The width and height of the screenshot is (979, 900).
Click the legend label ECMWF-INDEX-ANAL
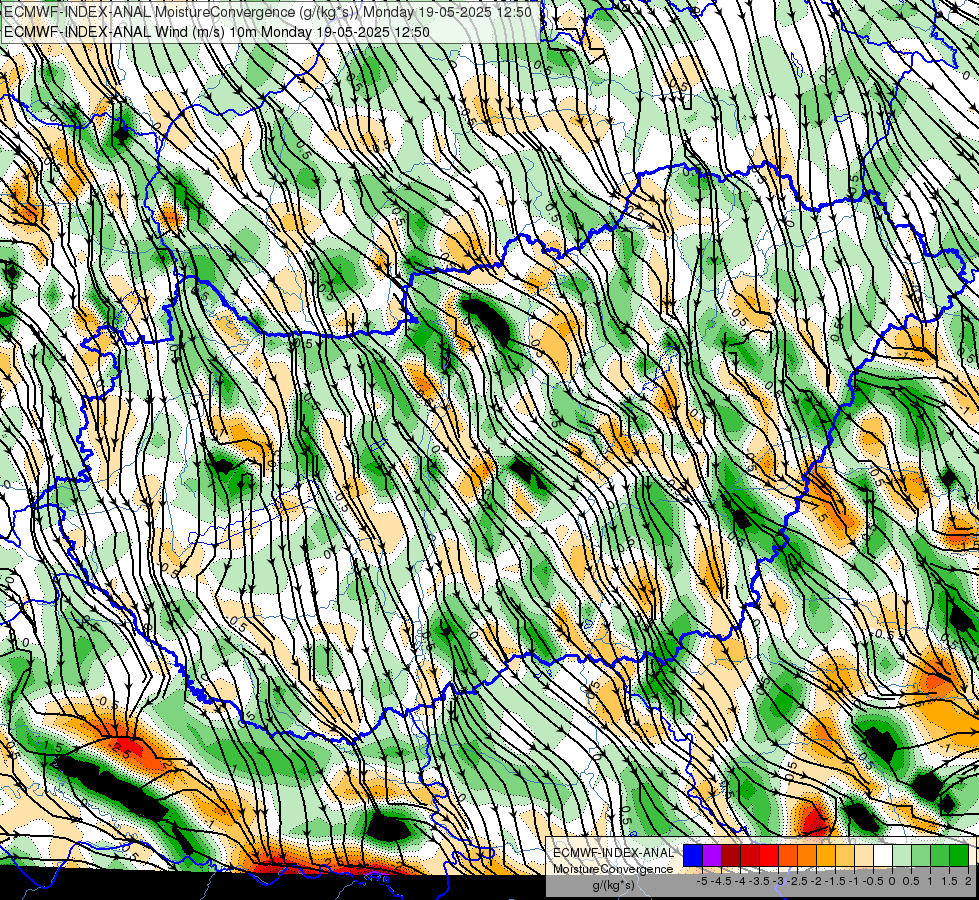[x=614, y=853]
